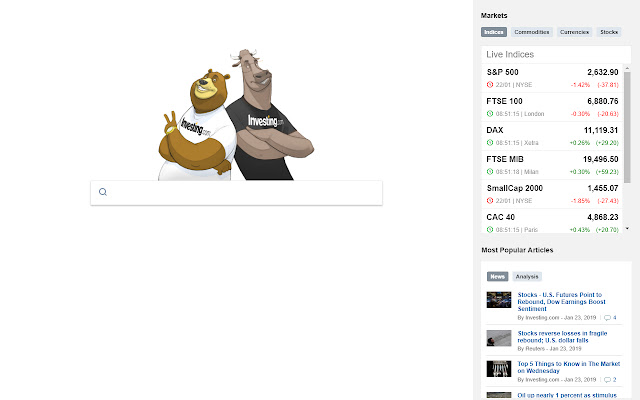Select the Stocks markets tab
The height and width of the screenshot is (400, 640).
point(609,32)
